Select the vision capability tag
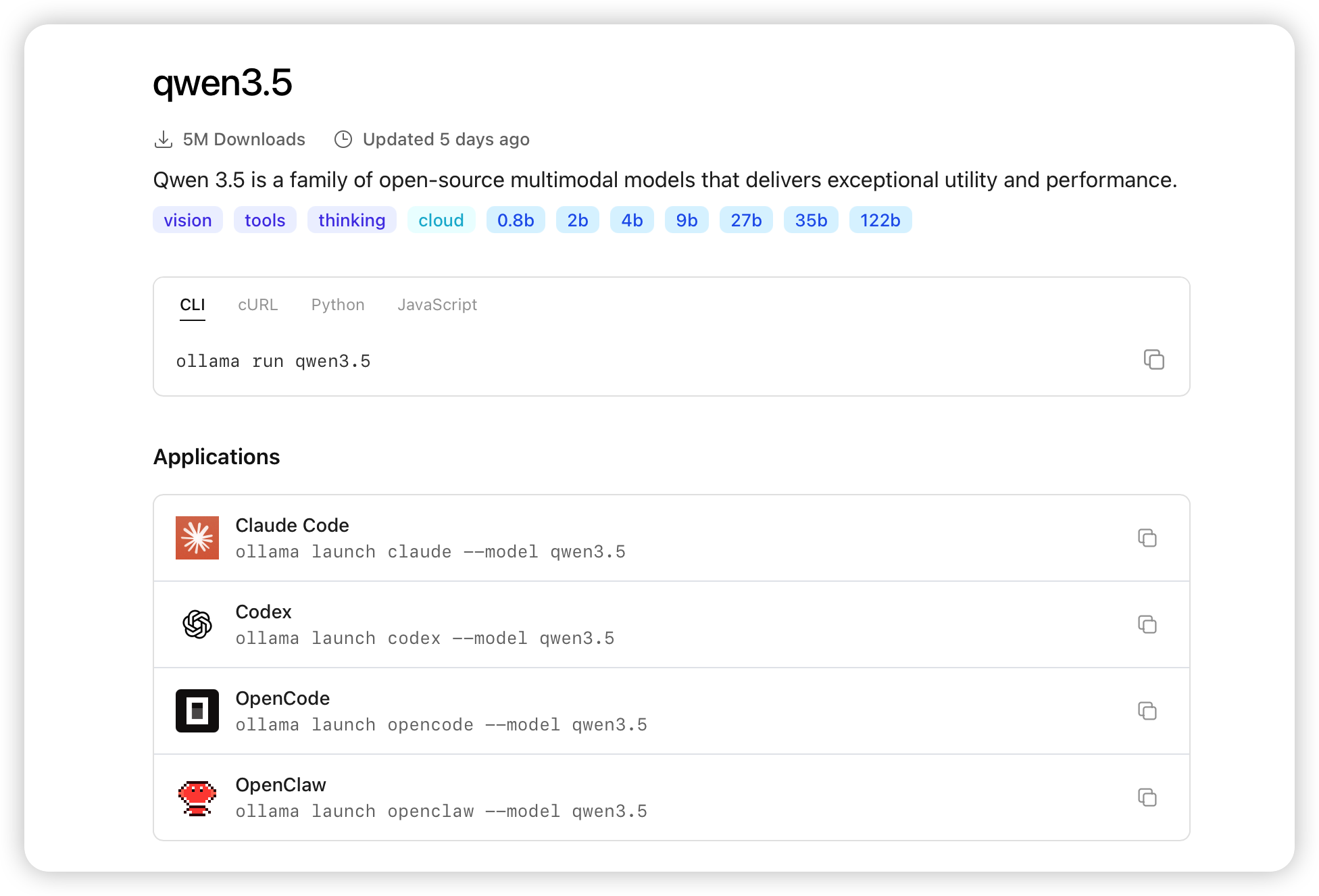The height and width of the screenshot is (896, 1319). [x=188, y=220]
